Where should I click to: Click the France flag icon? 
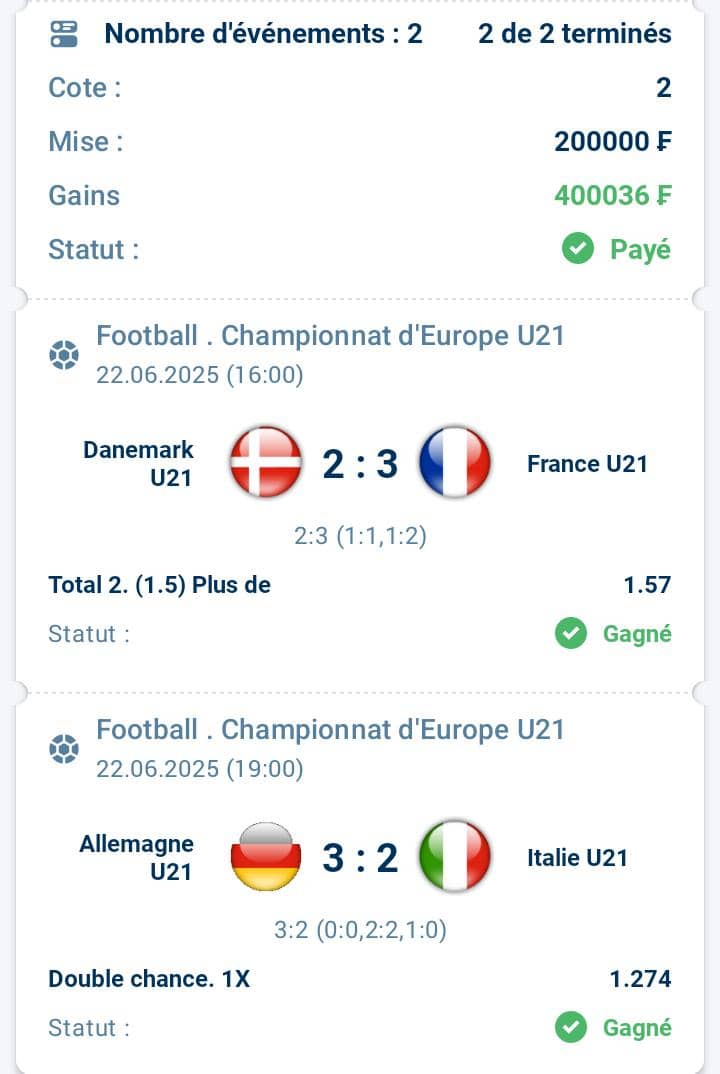[x=455, y=462]
